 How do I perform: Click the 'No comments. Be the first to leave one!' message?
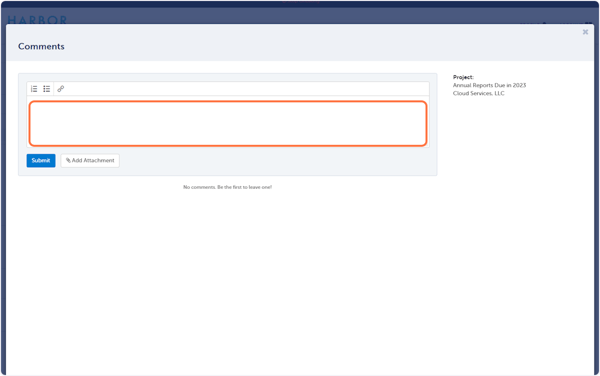click(x=228, y=187)
